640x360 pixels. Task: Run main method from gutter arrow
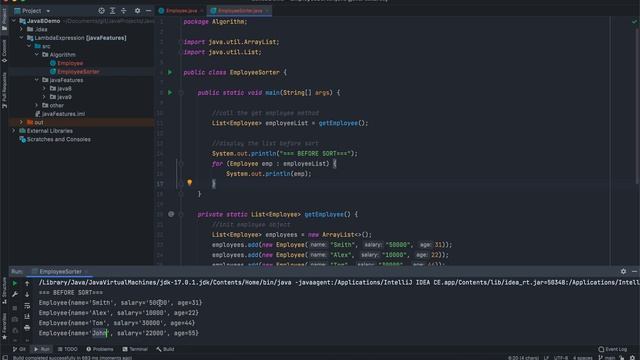tap(170, 93)
